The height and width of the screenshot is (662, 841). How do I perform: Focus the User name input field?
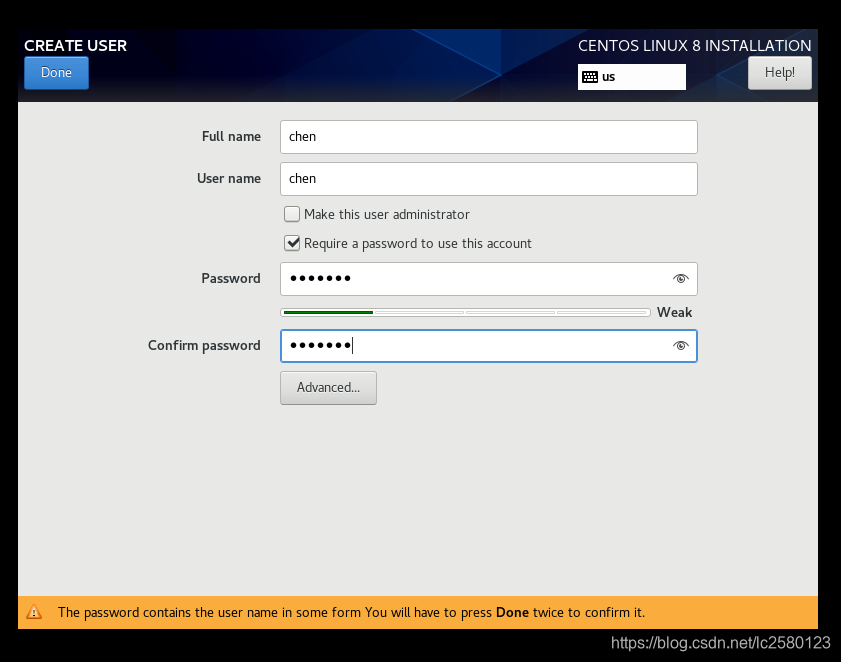point(489,179)
